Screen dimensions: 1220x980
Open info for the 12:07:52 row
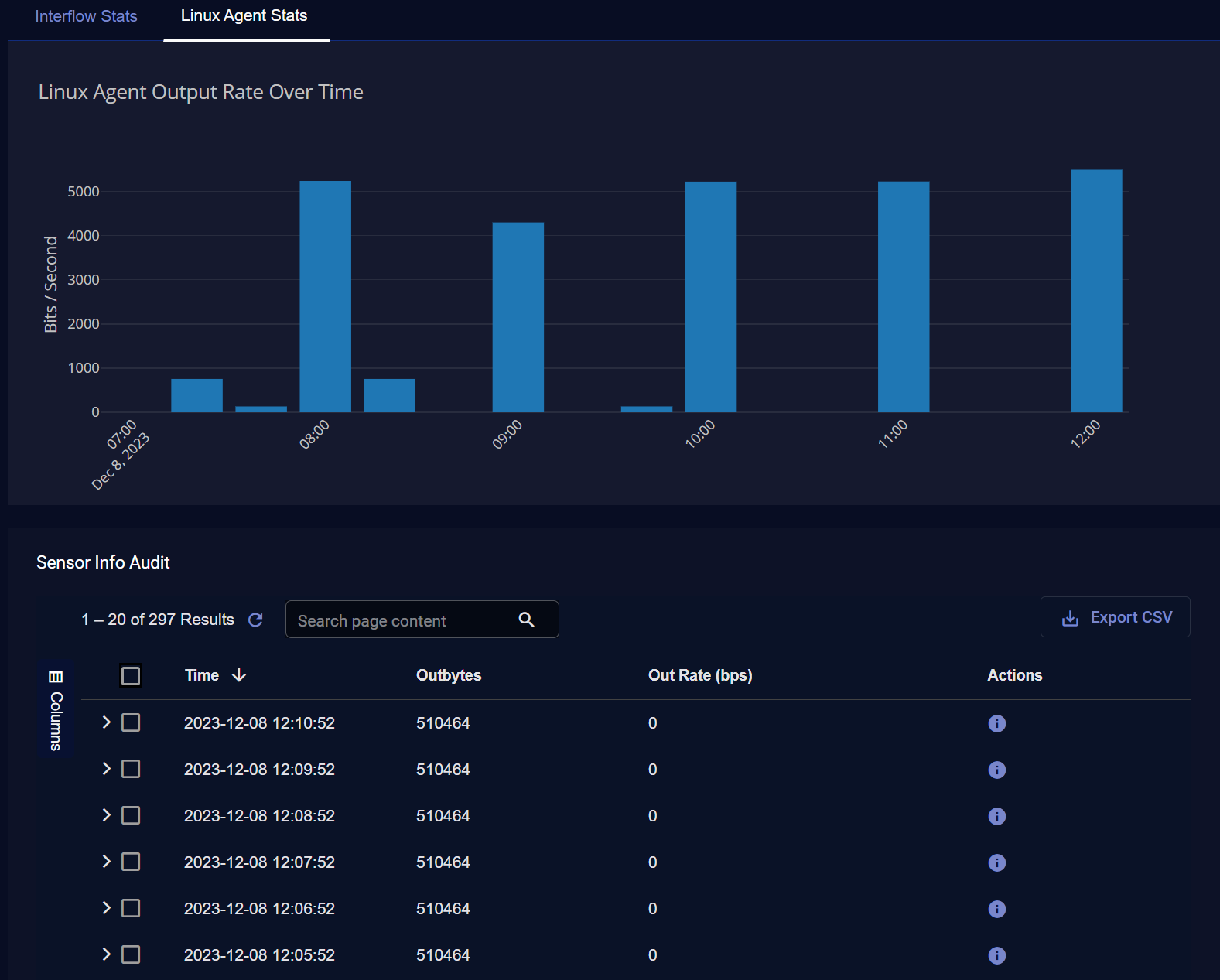coord(996,862)
